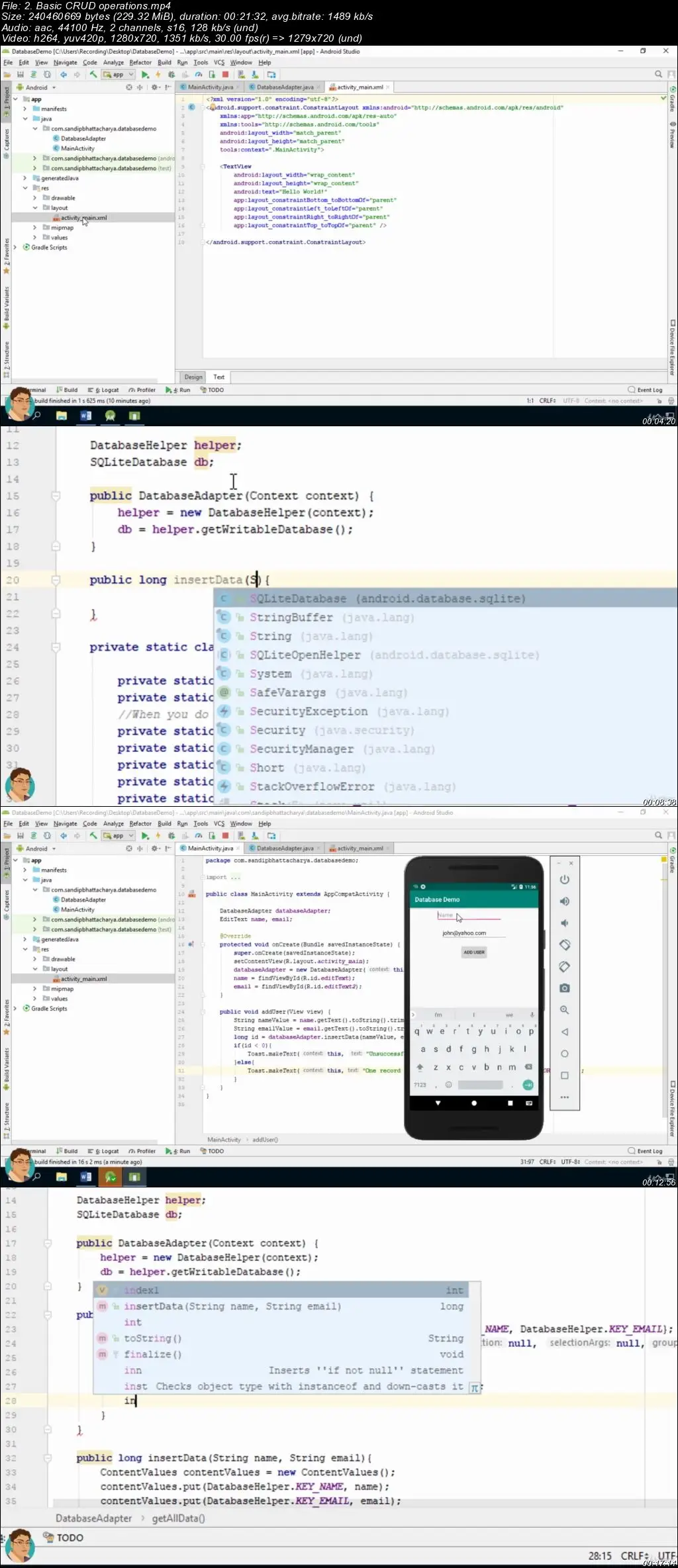Open Word from the taskbar in 00:04:20 frame

pyautogui.click(x=85, y=416)
